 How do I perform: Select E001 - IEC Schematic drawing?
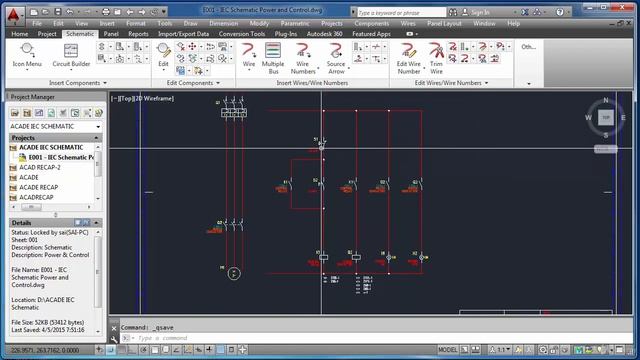(60, 157)
